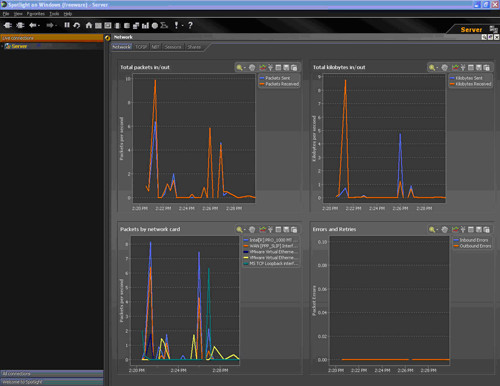Click inside the Total kilobytes in/out plot area

(x=384, y=138)
